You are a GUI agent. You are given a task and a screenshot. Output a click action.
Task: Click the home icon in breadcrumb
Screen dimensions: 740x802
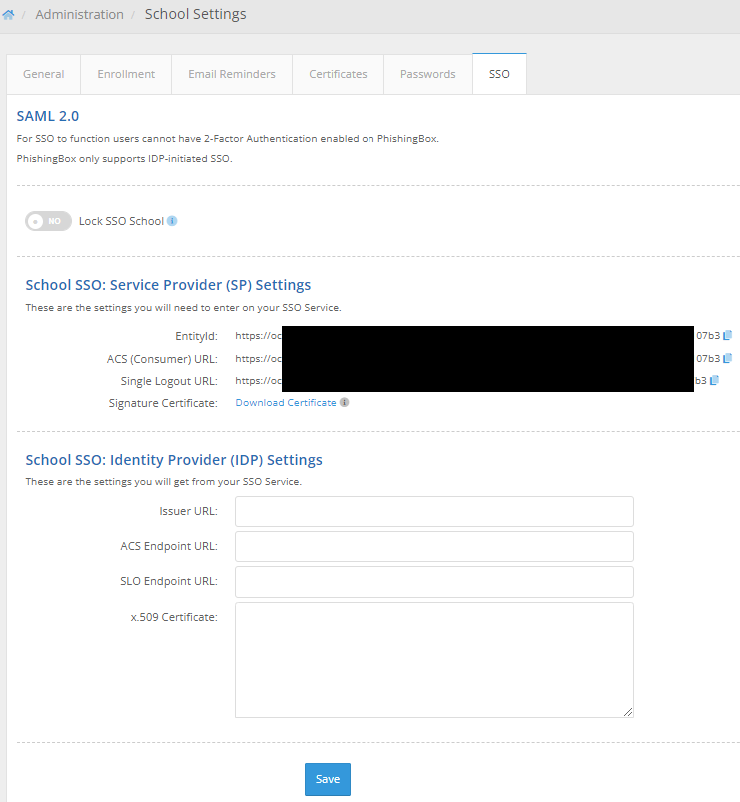click(x=9, y=15)
